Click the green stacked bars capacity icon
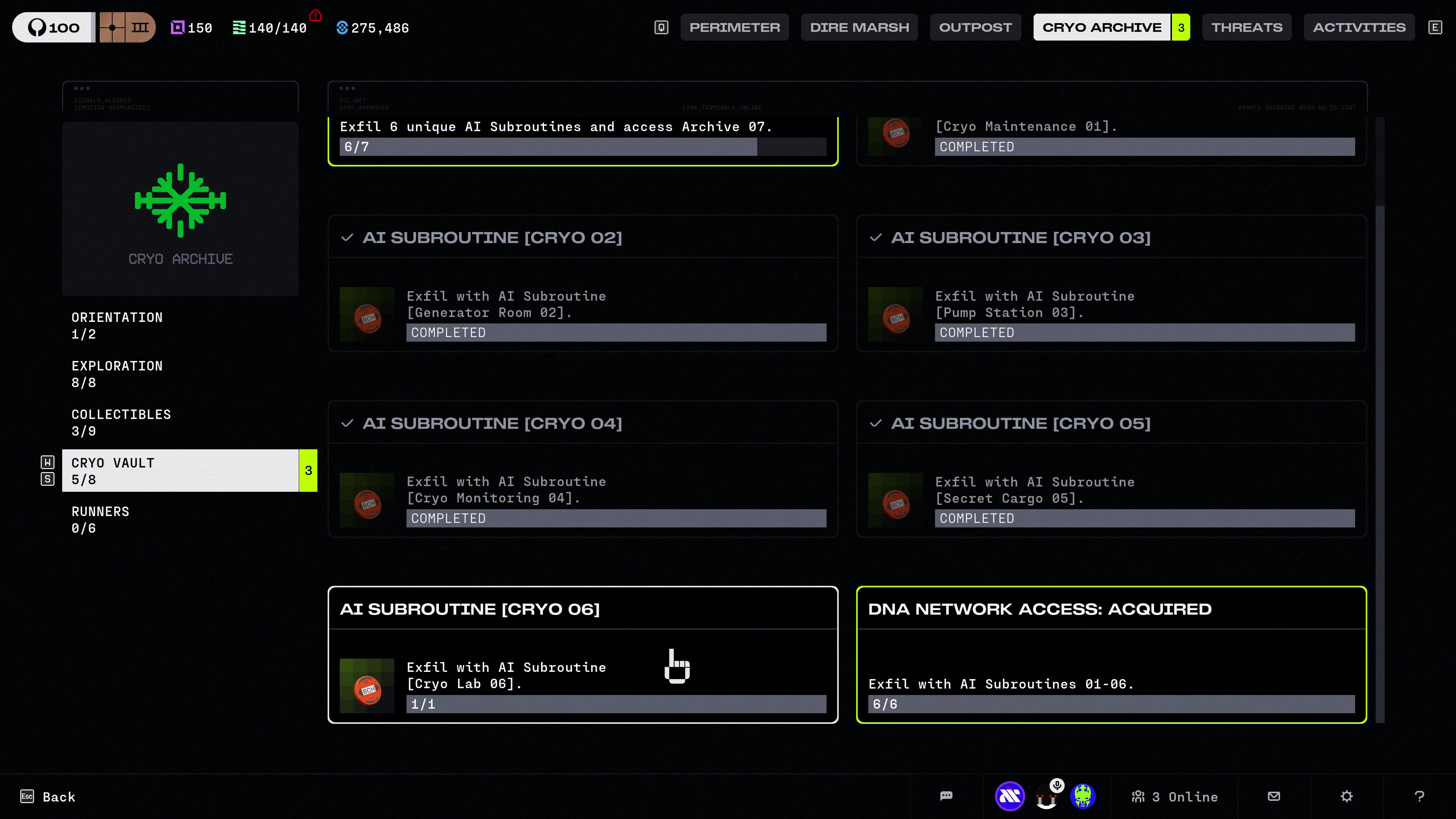Image resolution: width=1456 pixels, height=819 pixels. [x=239, y=27]
